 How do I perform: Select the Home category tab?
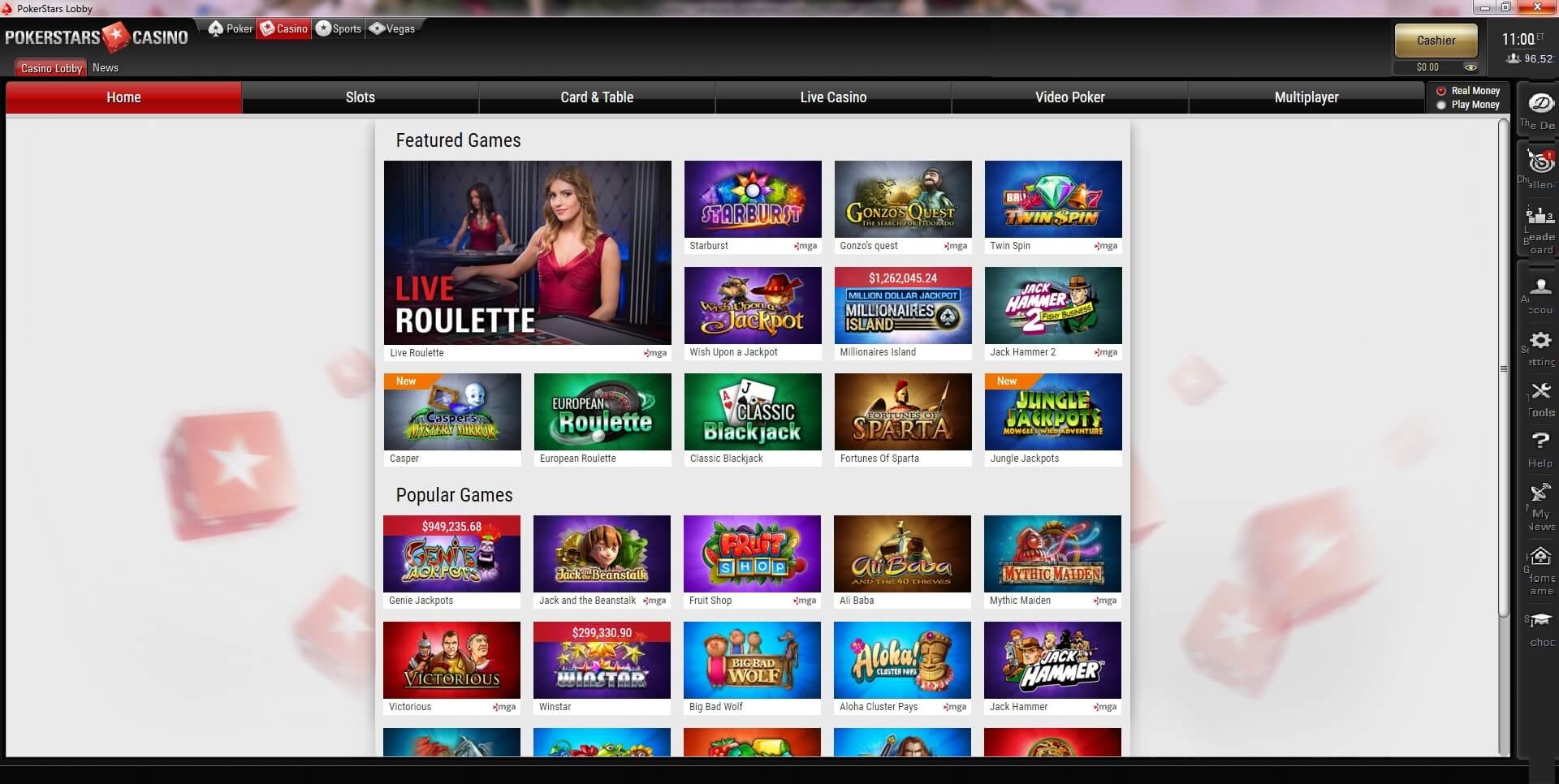pyautogui.click(x=123, y=97)
